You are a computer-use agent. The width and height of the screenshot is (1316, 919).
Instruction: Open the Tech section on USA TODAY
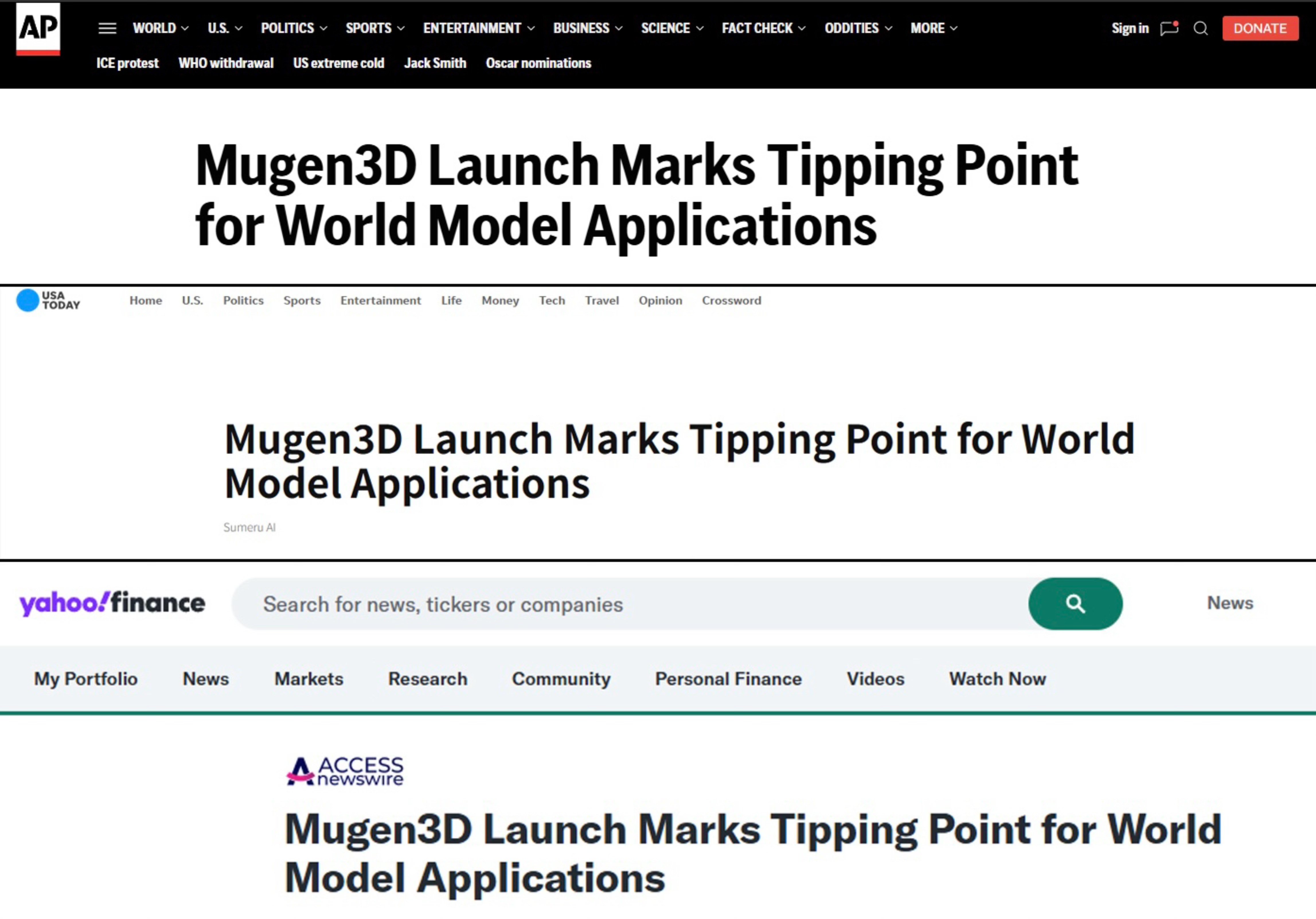coord(551,300)
